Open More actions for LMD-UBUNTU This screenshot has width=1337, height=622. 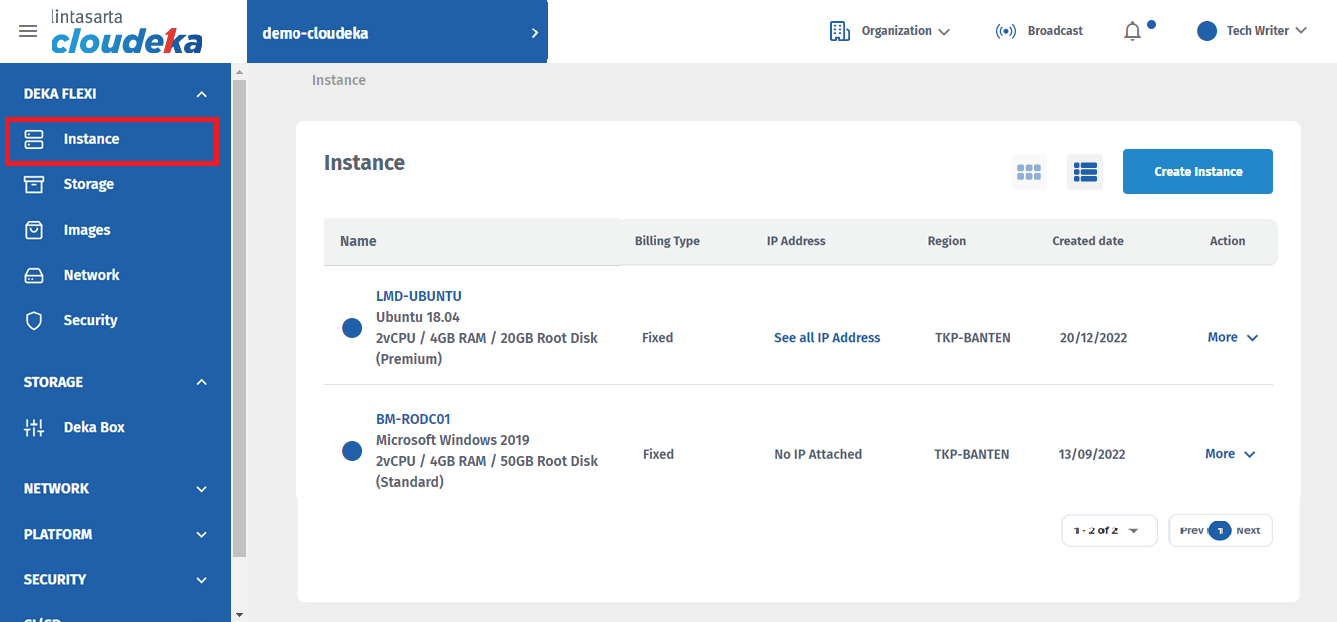click(1232, 338)
